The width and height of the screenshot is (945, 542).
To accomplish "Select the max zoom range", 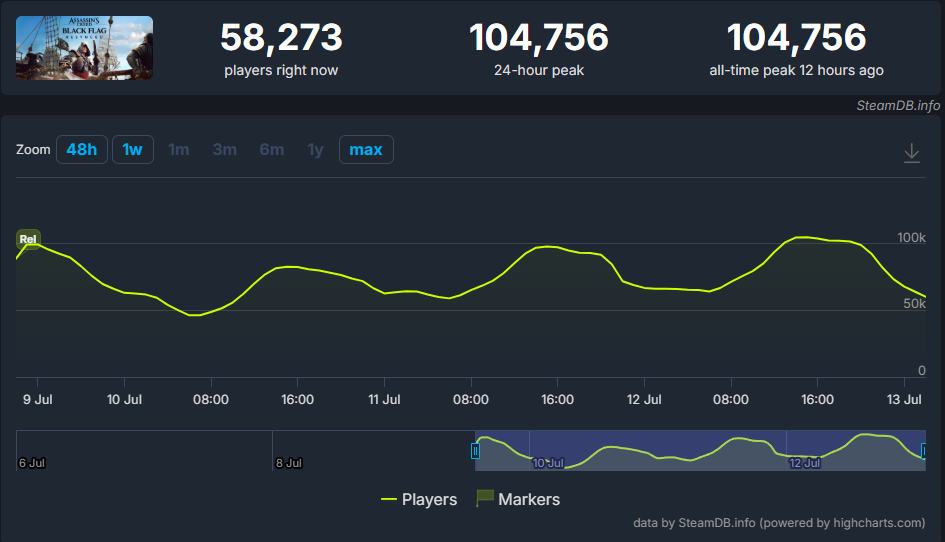I will click(x=366, y=150).
